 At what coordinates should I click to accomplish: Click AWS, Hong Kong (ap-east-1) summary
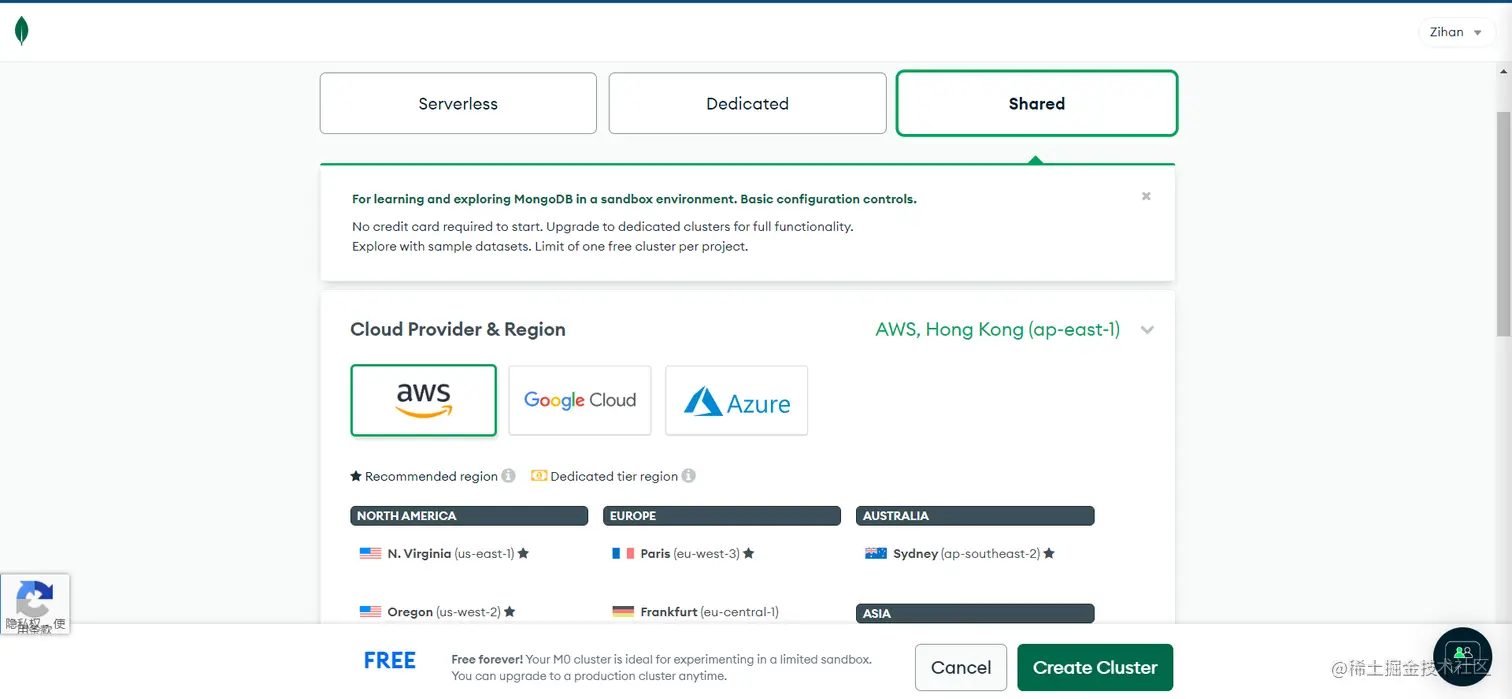997,329
